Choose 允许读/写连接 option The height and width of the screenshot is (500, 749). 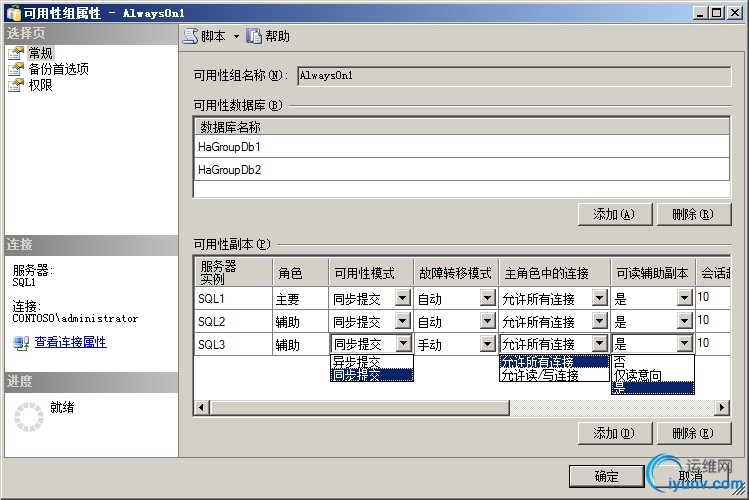click(x=554, y=375)
